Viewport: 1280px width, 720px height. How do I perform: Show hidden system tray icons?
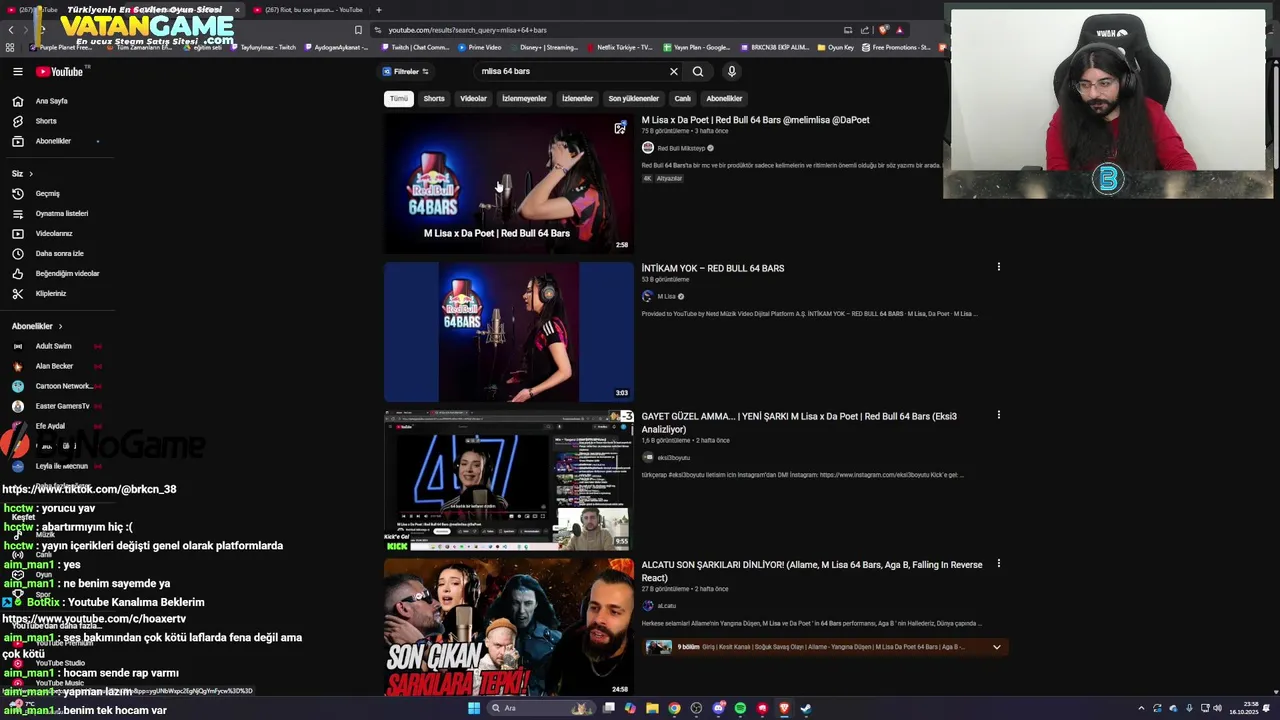1141,708
